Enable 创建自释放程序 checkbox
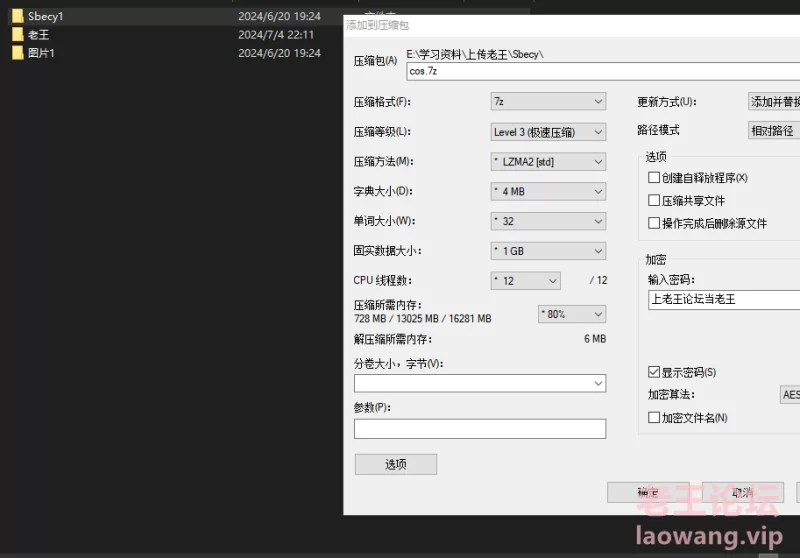800x558 pixels. point(654,177)
